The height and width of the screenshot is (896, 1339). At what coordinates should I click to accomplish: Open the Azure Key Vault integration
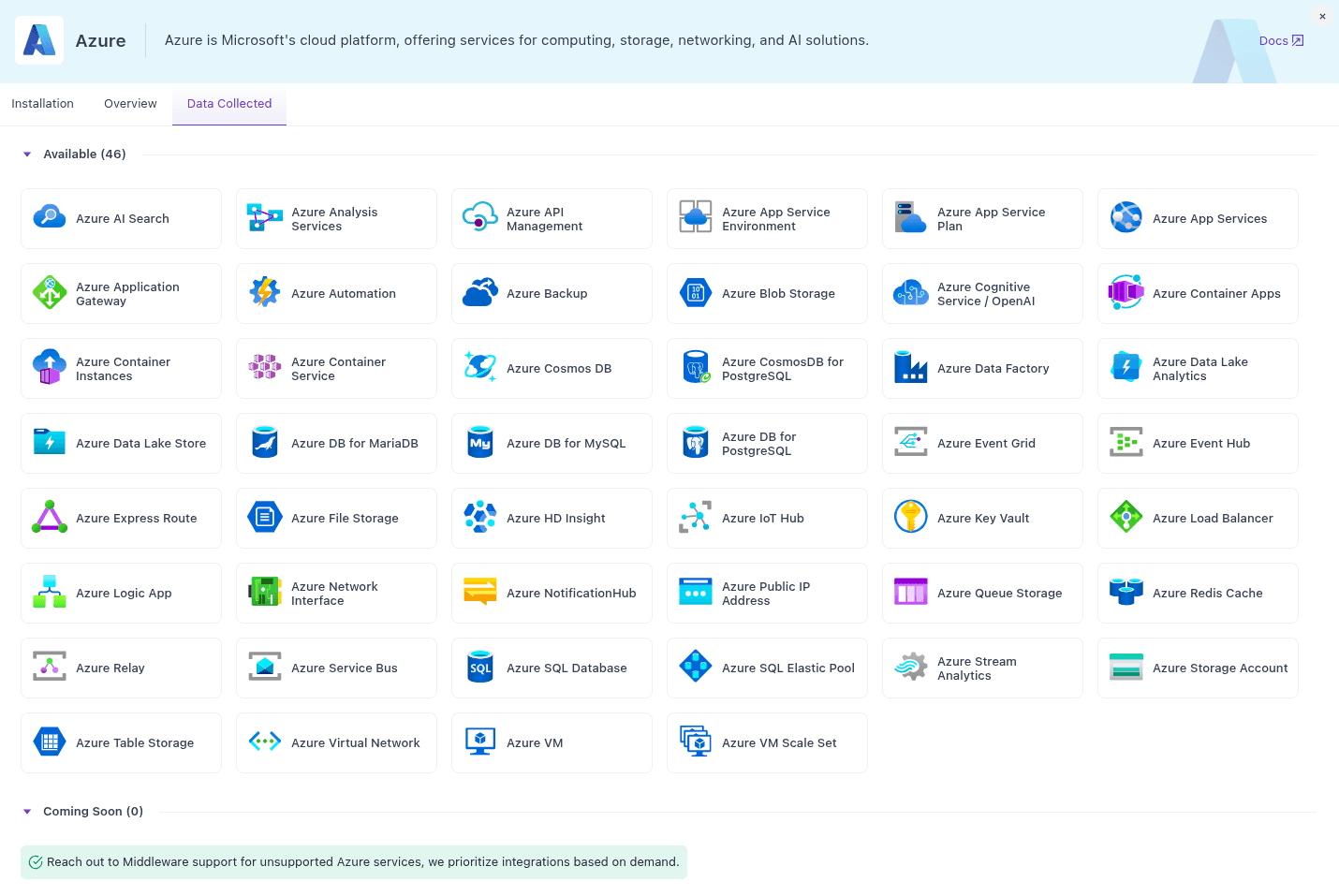(910, 518)
